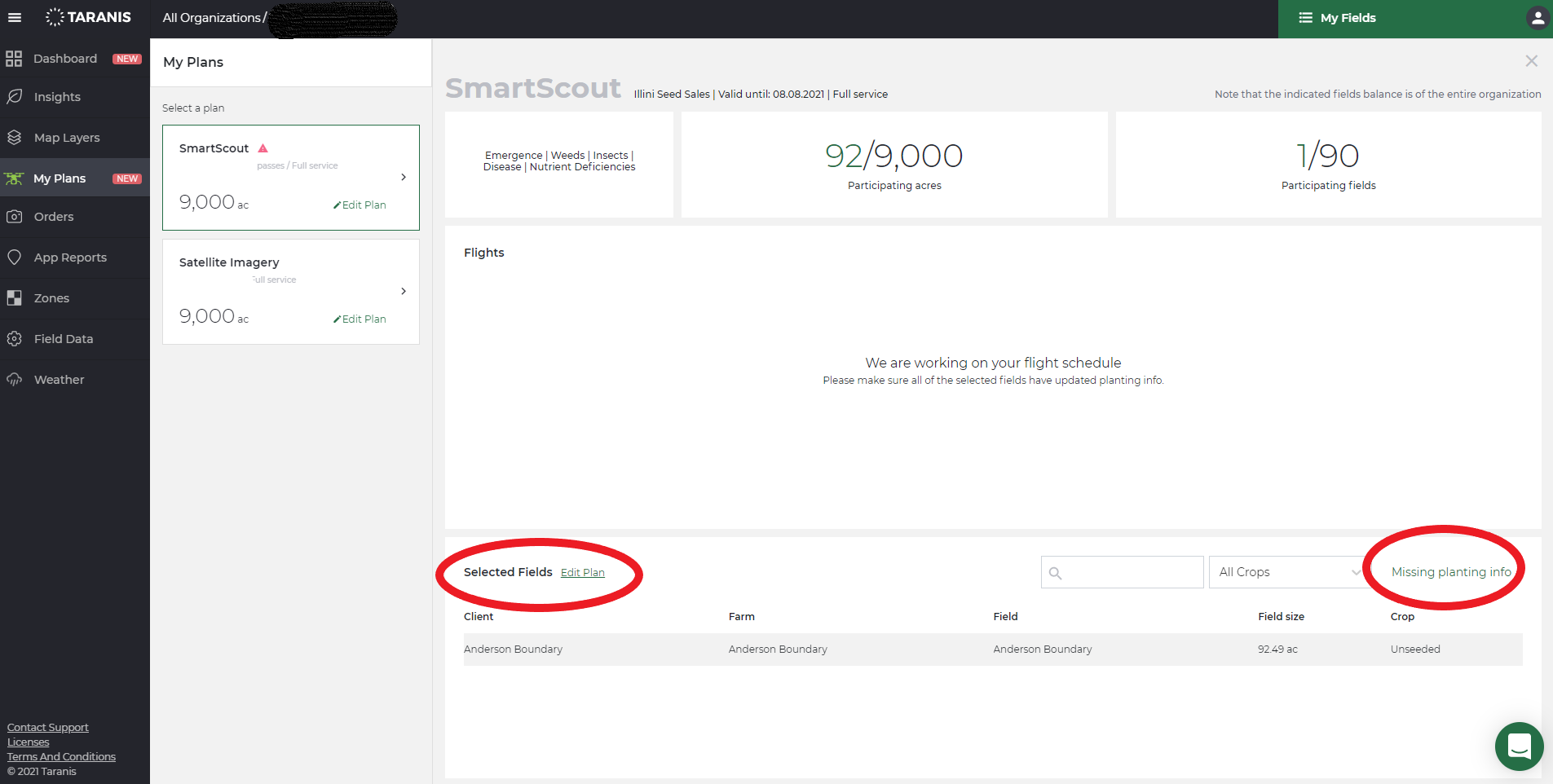Open Terms And Conditions link
The image size is (1553, 784).
tap(62, 757)
